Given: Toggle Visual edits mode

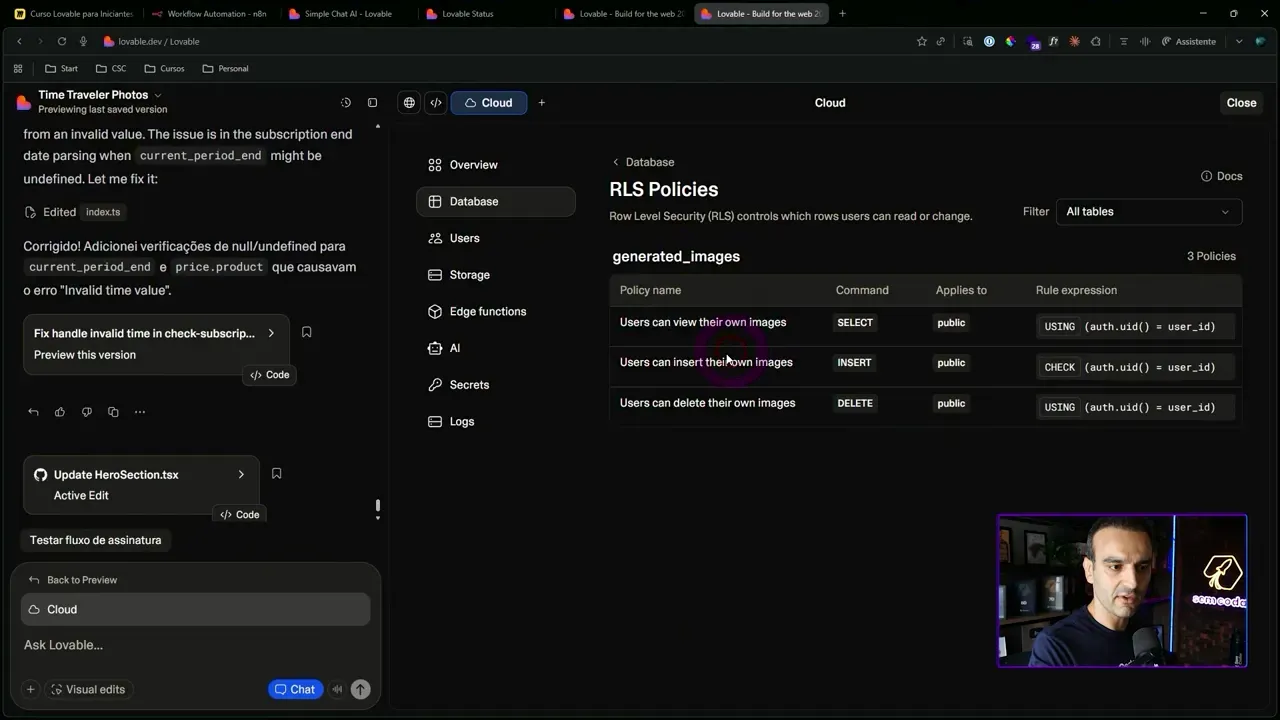Looking at the screenshot, I should pyautogui.click(x=88, y=689).
